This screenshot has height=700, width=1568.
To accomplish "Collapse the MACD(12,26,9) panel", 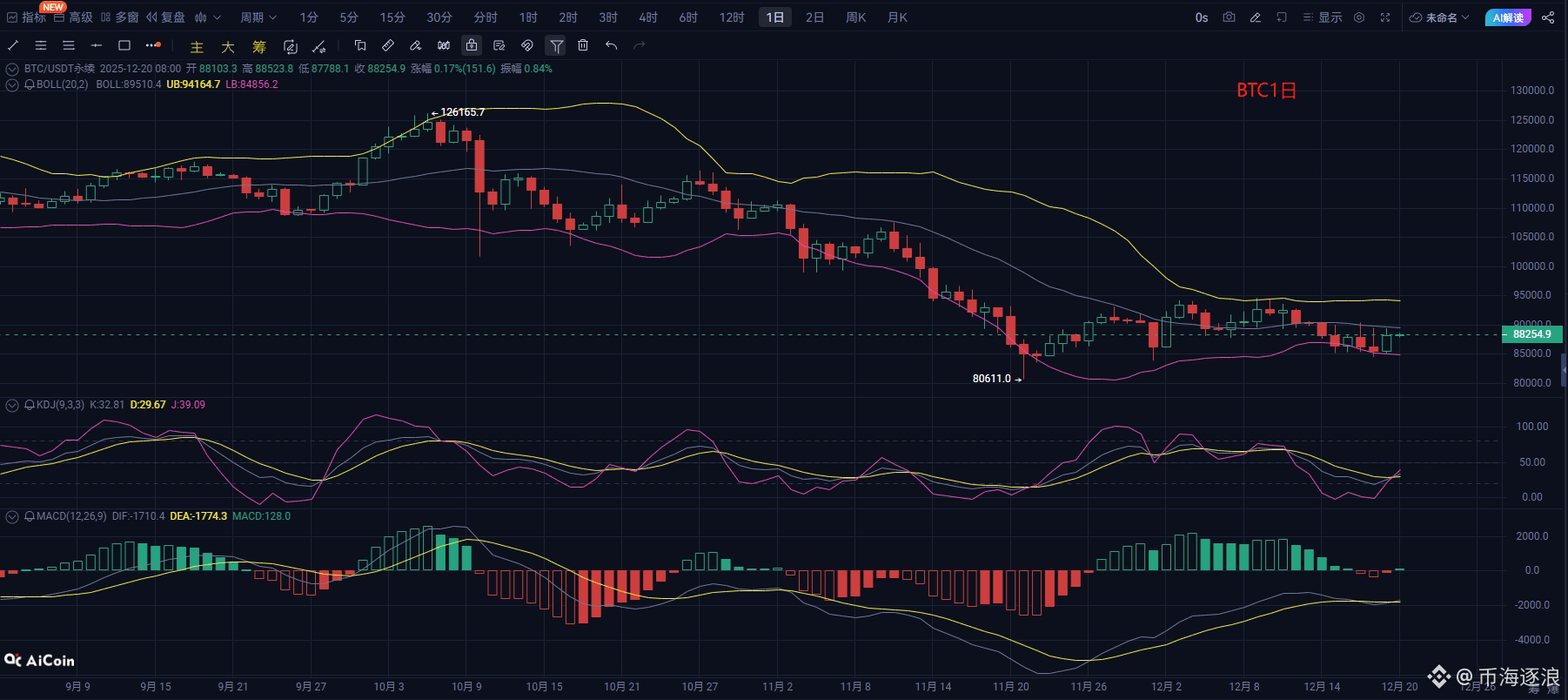I will tap(12, 516).
